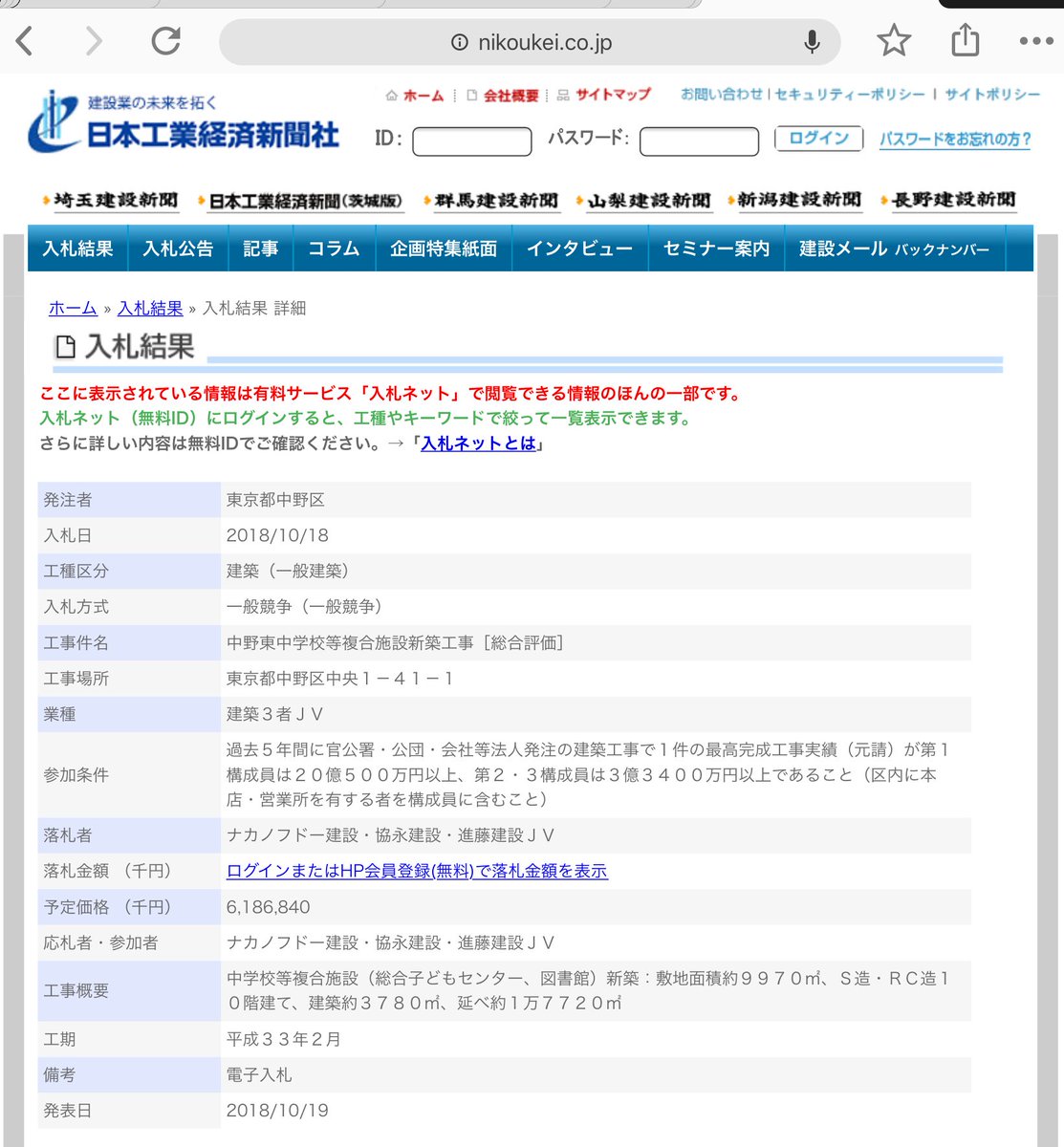Click the login link to show 落札金額
Screen dimensions: 1064x1147
point(417,871)
